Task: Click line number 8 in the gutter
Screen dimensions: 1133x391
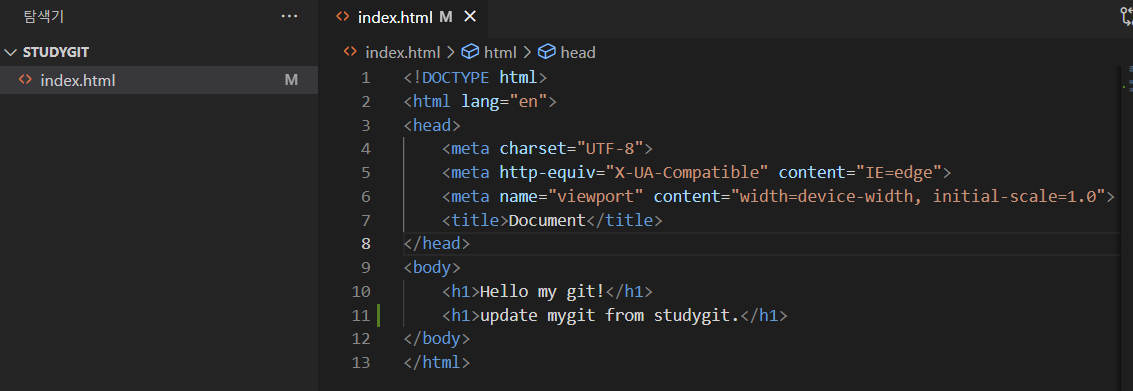Action: [365, 244]
